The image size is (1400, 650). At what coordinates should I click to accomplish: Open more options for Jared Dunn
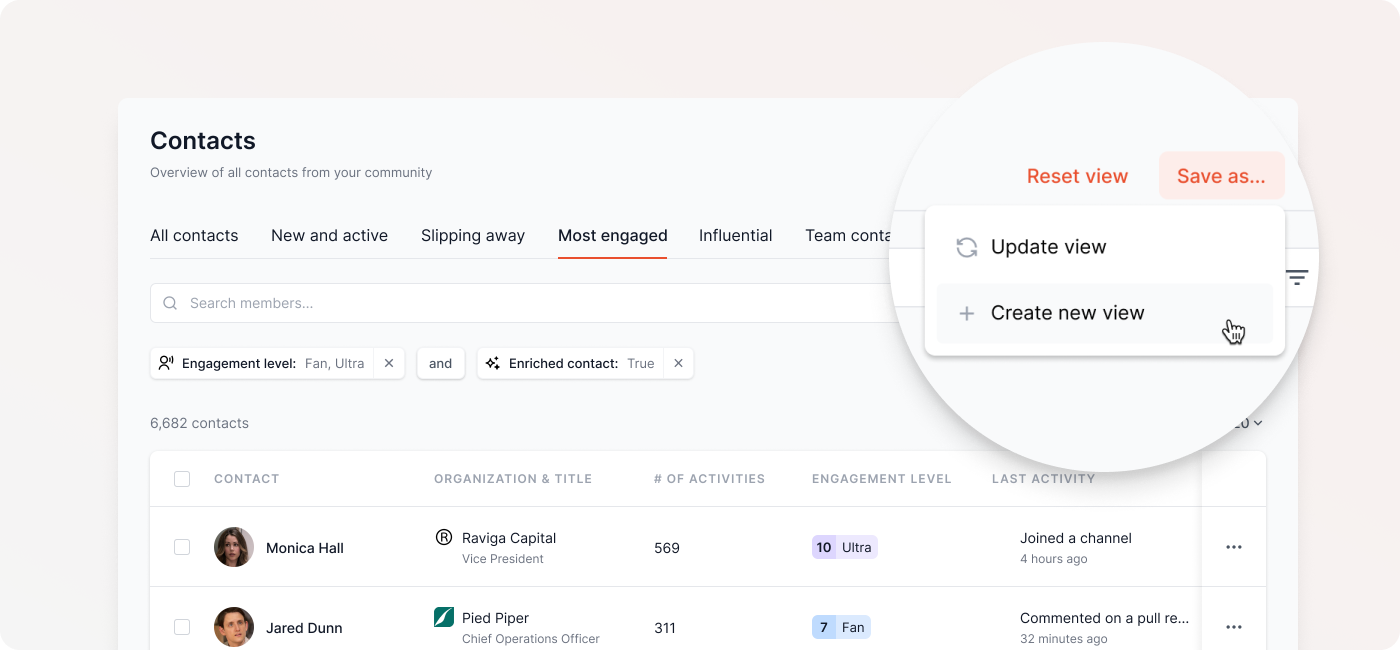tap(1234, 627)
